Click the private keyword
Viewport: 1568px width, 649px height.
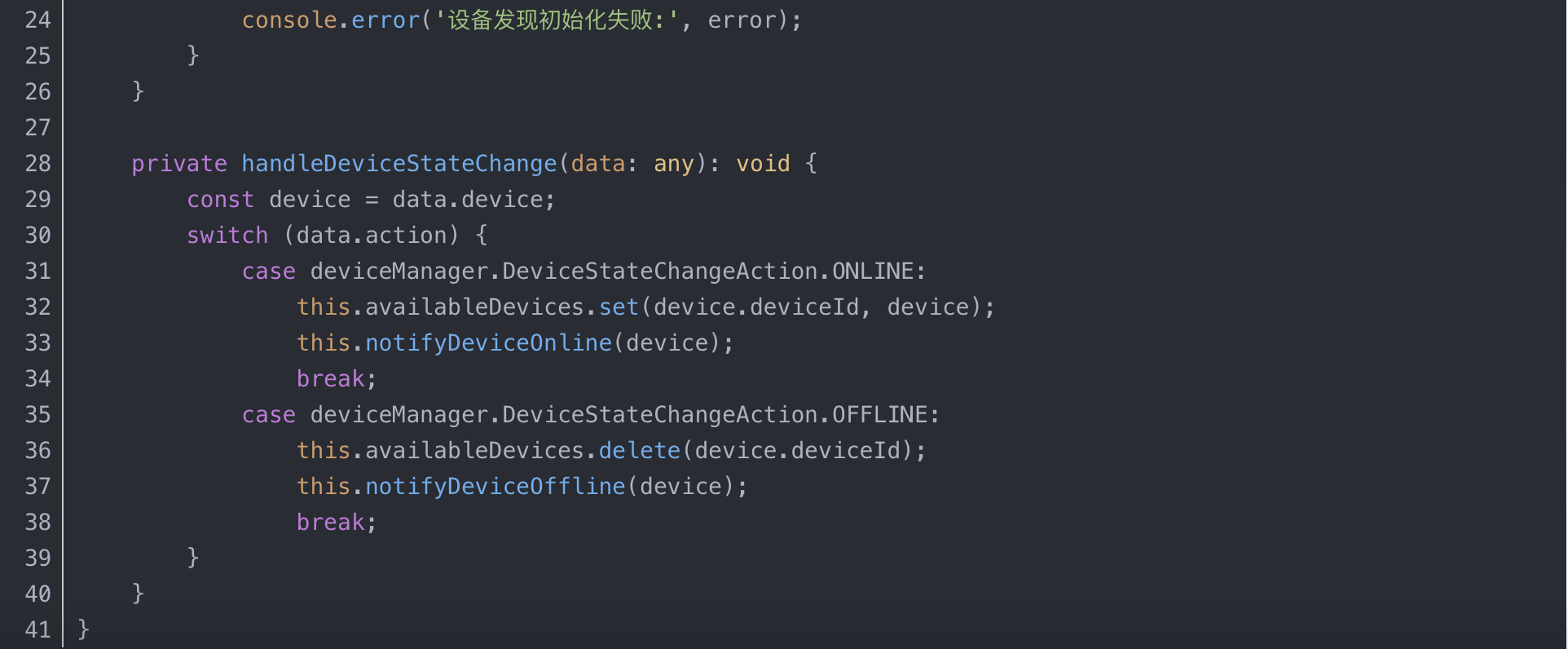[x=179, y=163]
